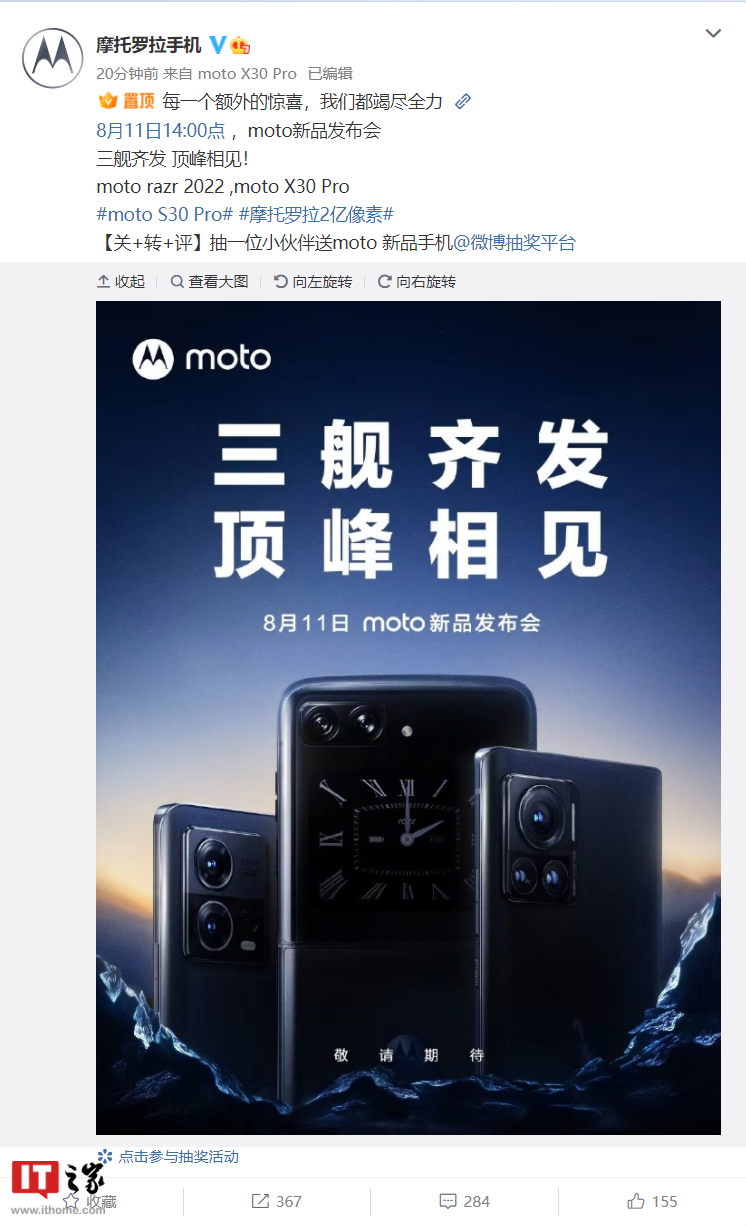Click the moto X30 Pro source link
Image resolution: width=746 pixels, height=1225 pixels.
point(247,73)
